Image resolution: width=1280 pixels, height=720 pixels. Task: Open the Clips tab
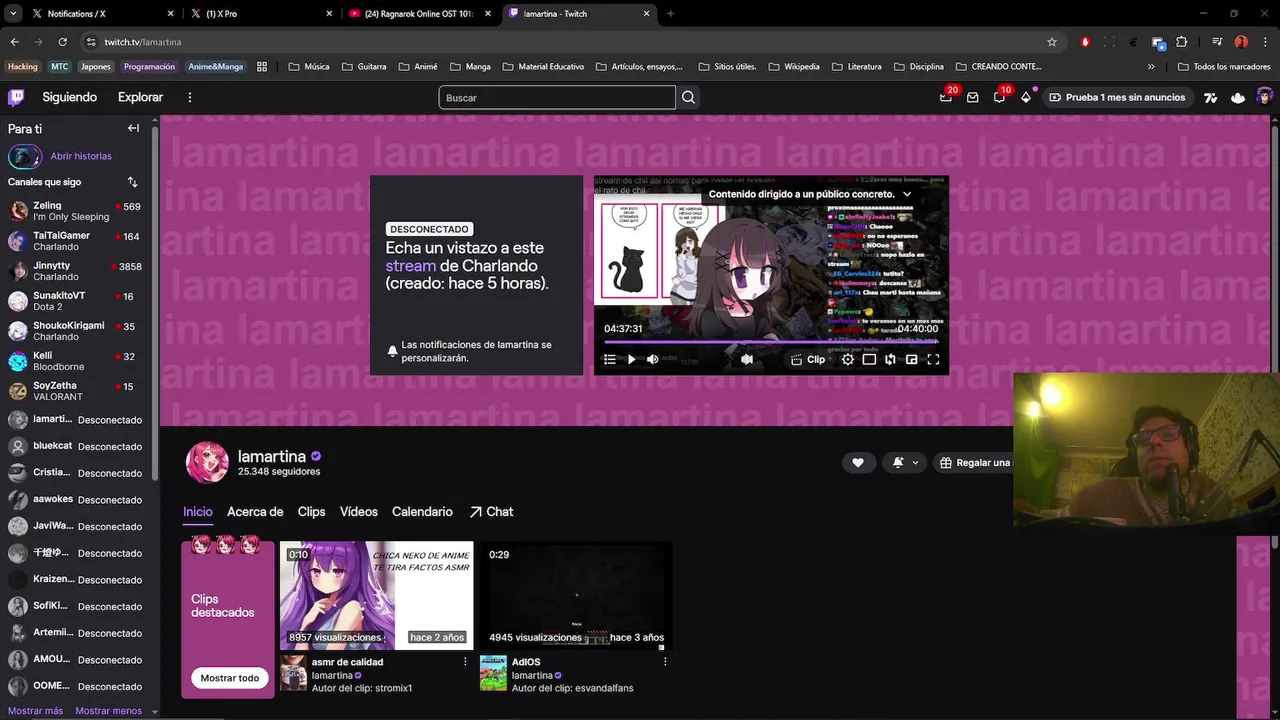click(x=311, y=511)
